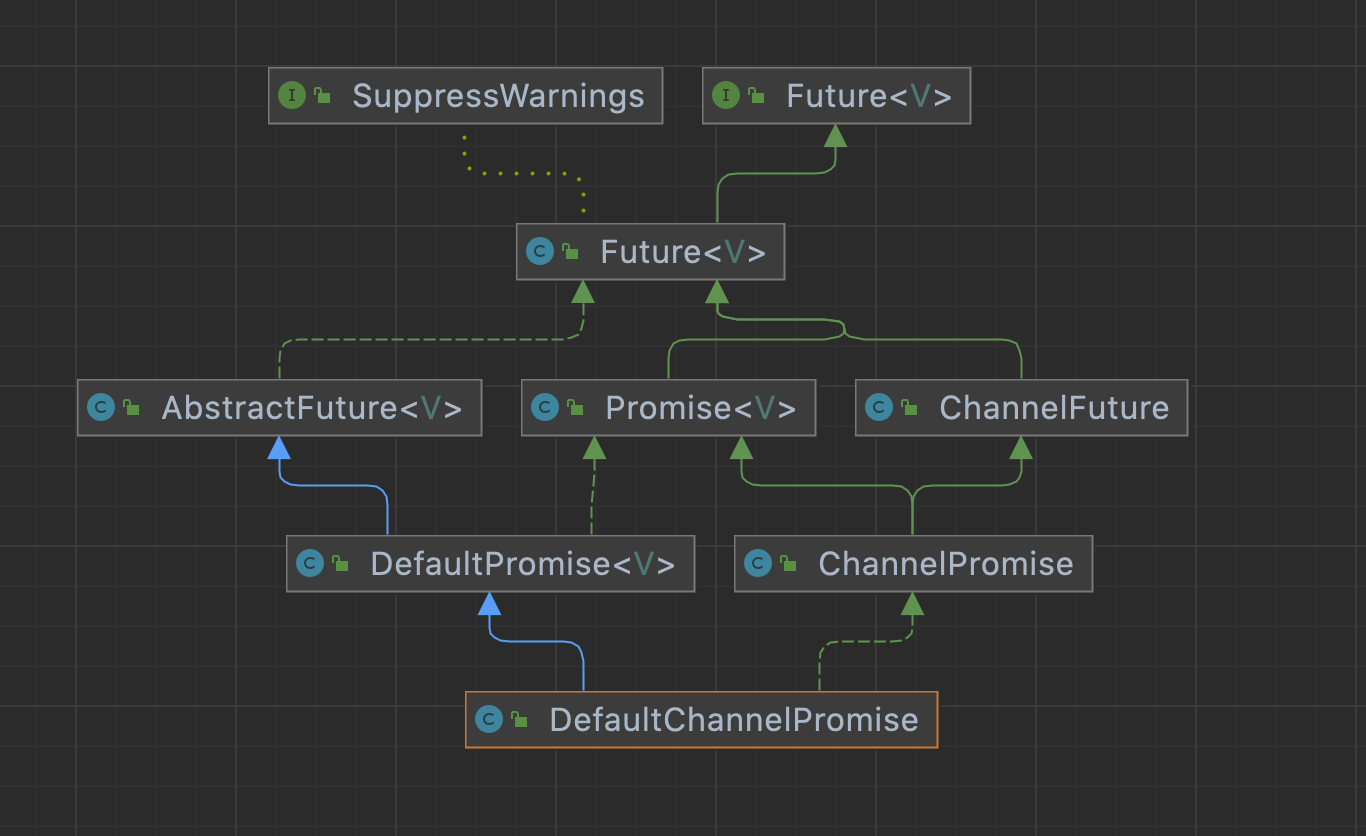Click the green interface icon on SuppressWarnings
Image resolution: width=1366 pixels, height=836 pixels.
click(291, 96)
